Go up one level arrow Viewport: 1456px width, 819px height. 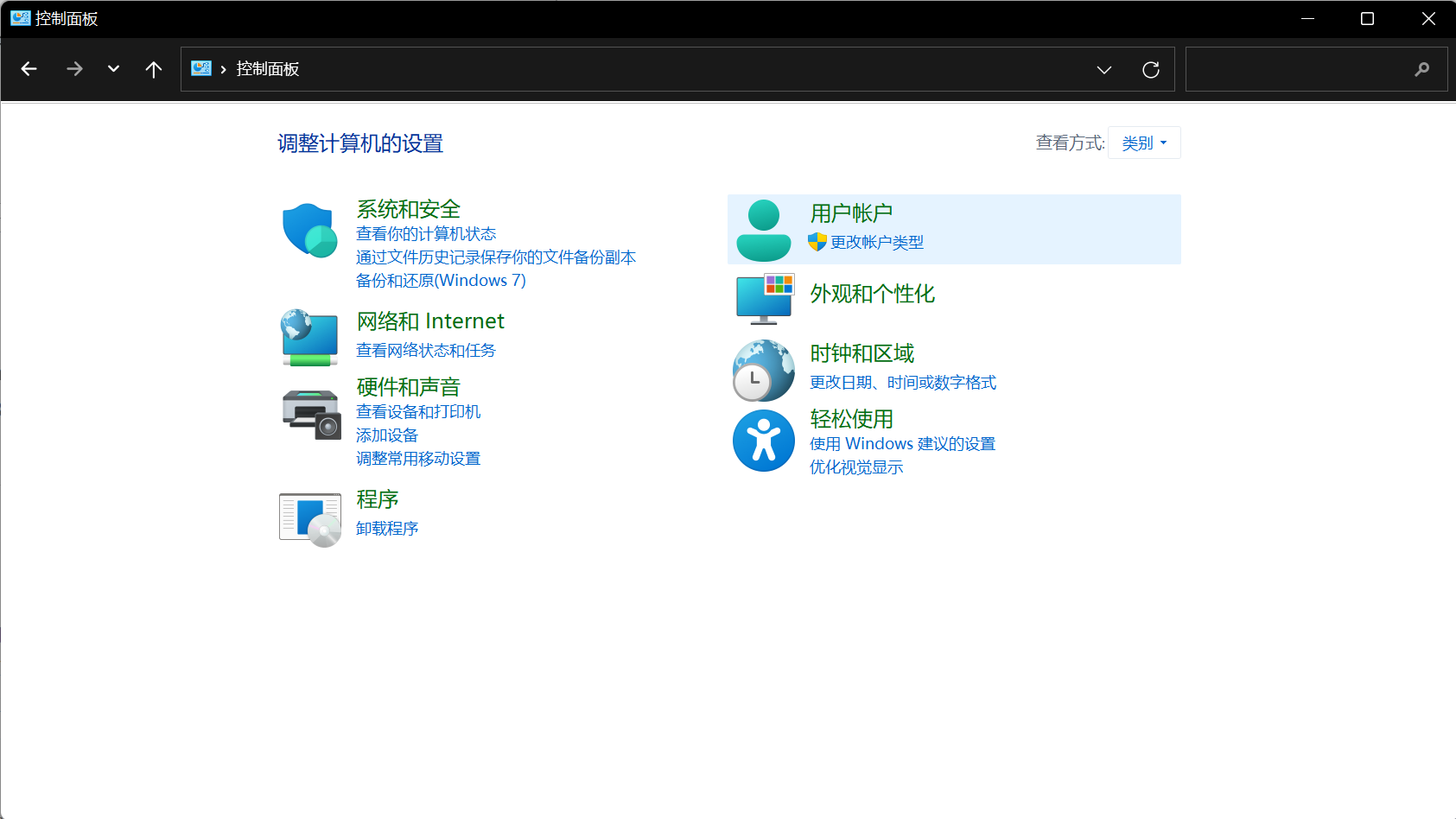154,69
